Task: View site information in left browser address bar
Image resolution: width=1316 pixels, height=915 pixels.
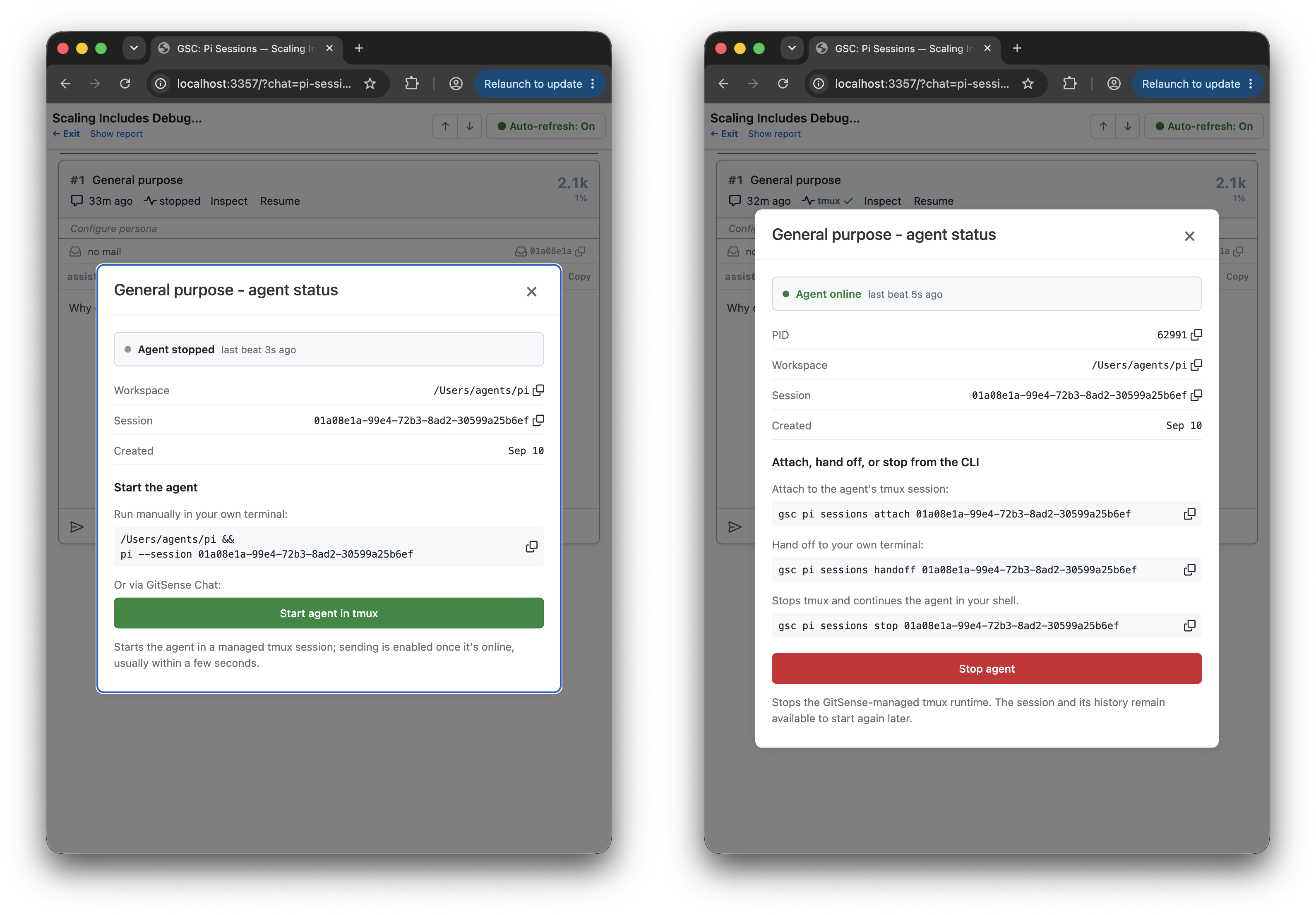Action: [161, 84]
